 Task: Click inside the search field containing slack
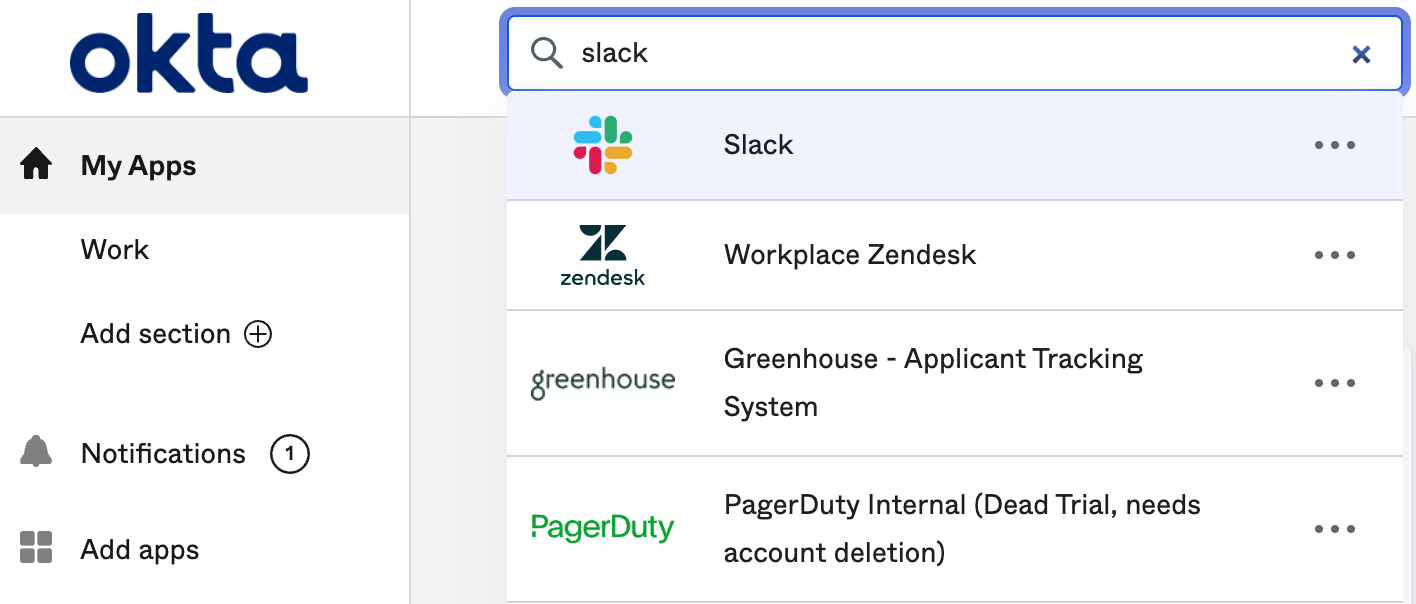click(x=955, y=53)
